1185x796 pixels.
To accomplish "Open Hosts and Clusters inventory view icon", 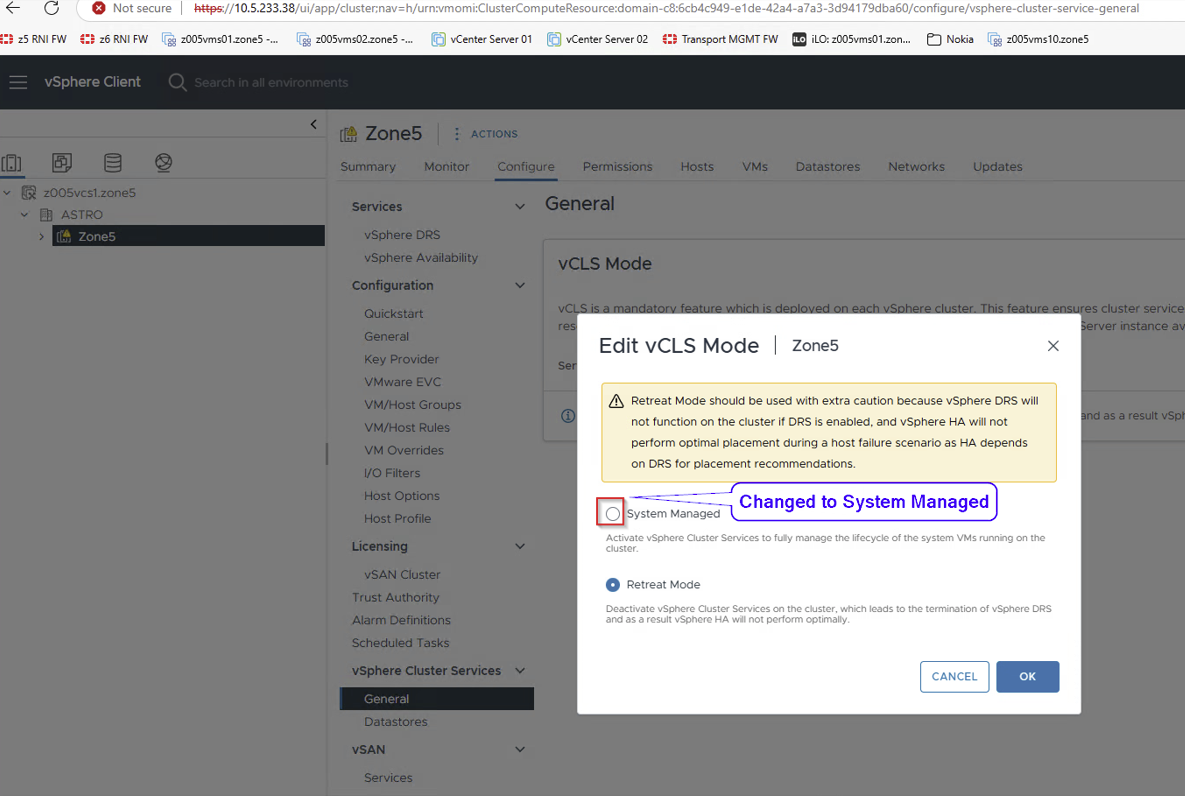I will click(11, 163).
